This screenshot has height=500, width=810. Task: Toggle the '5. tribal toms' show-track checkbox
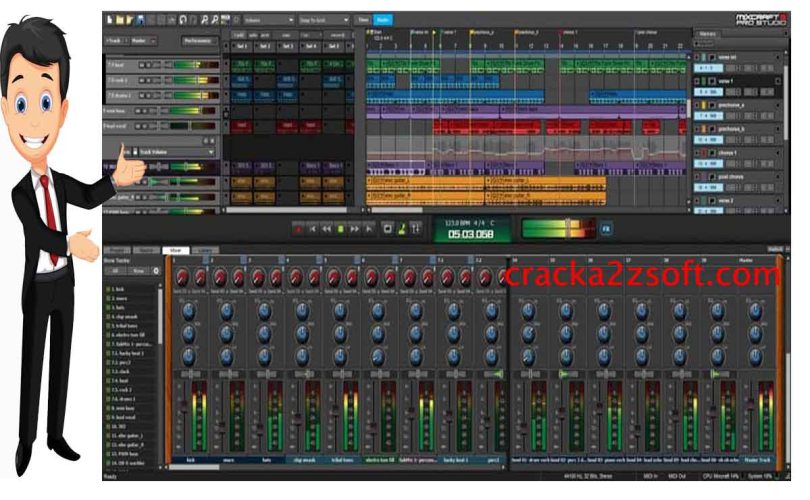108,326
